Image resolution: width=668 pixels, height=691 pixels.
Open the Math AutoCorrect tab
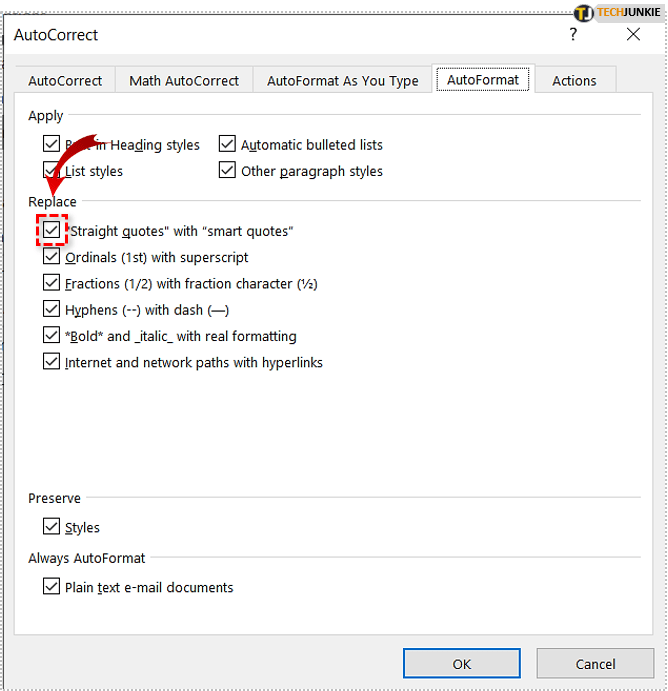184,81
